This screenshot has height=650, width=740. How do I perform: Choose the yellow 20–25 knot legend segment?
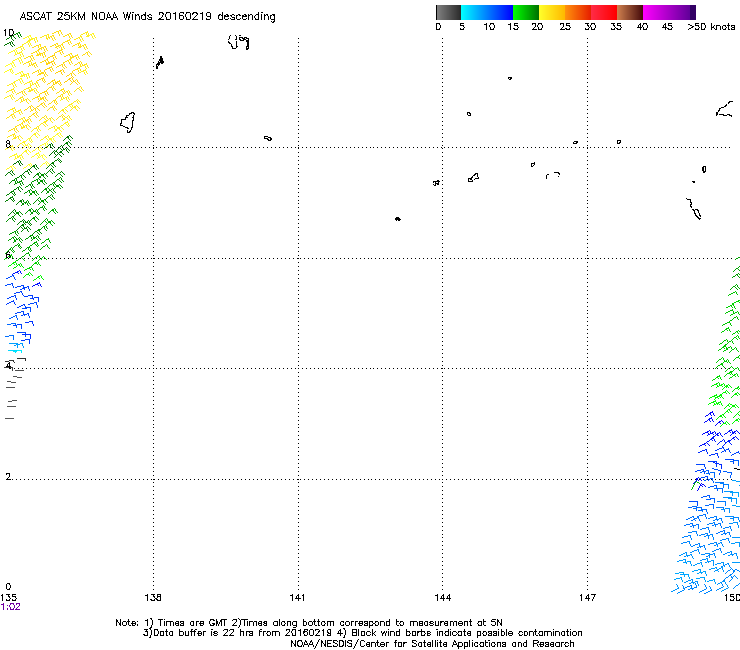click(552, 12)
